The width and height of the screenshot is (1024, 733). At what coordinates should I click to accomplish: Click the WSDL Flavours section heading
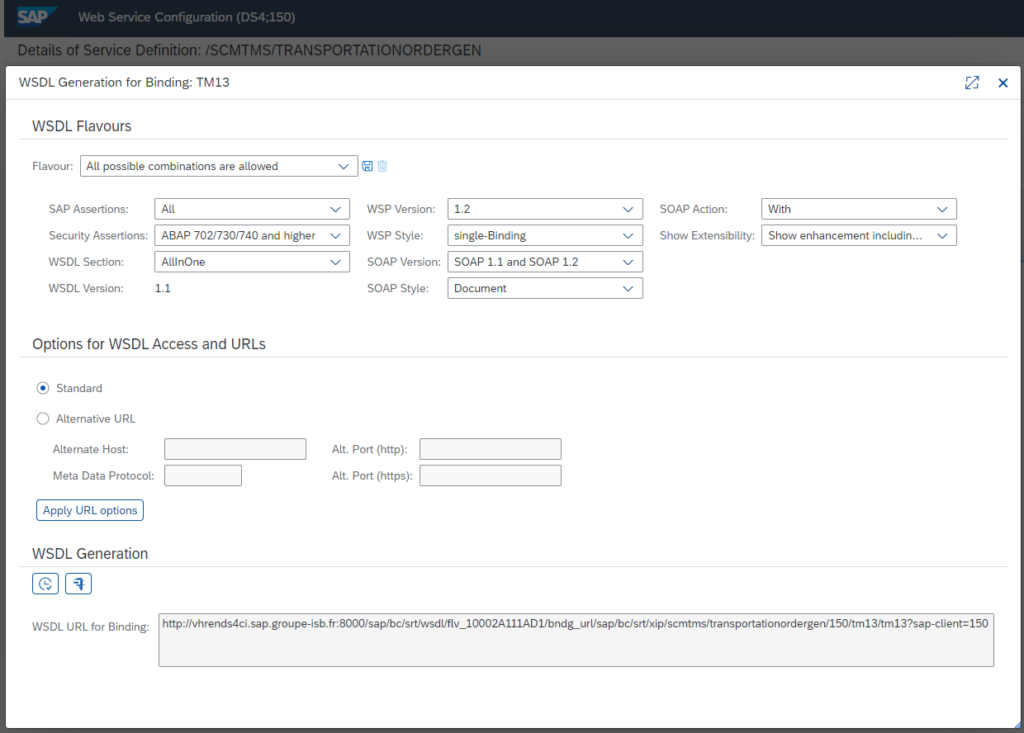82,126
